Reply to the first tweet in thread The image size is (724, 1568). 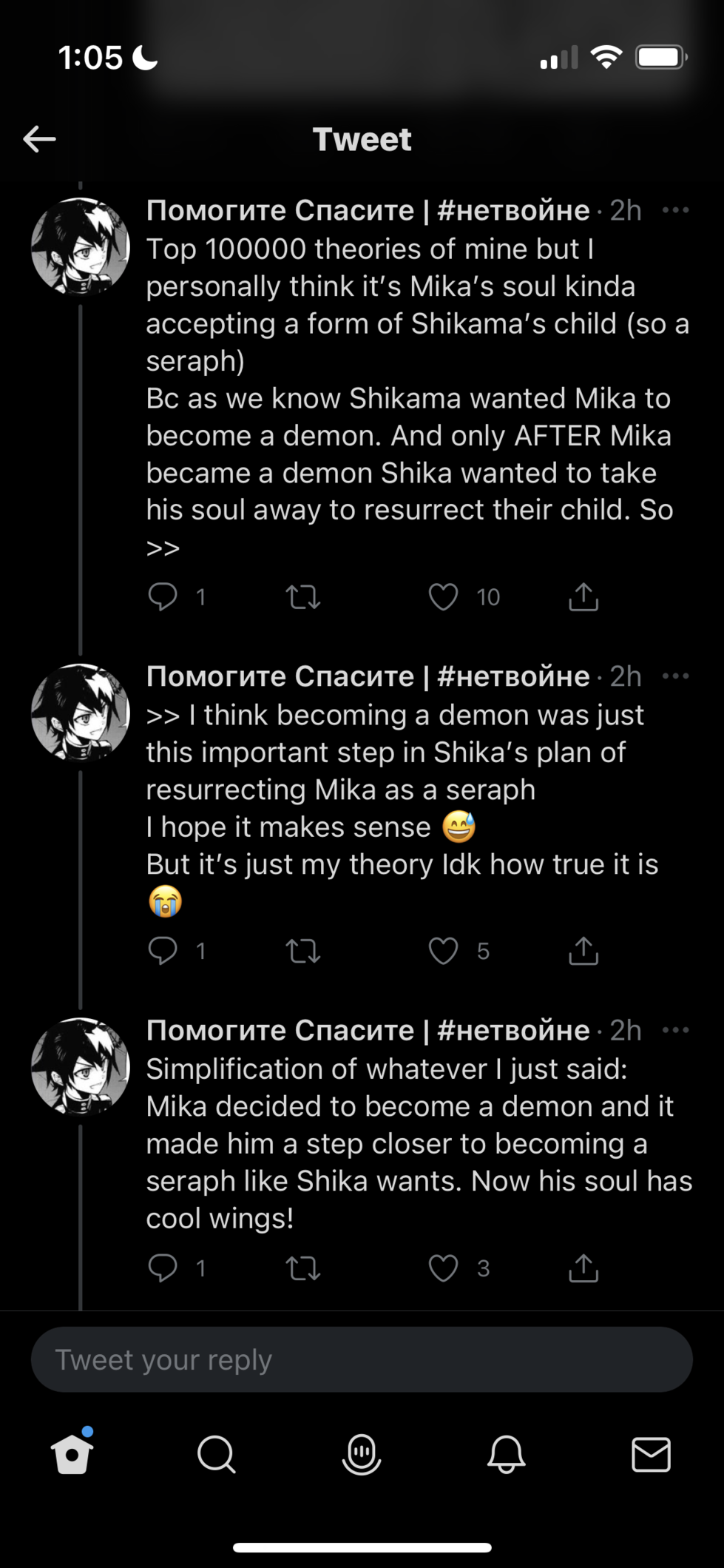pos(163,596)
